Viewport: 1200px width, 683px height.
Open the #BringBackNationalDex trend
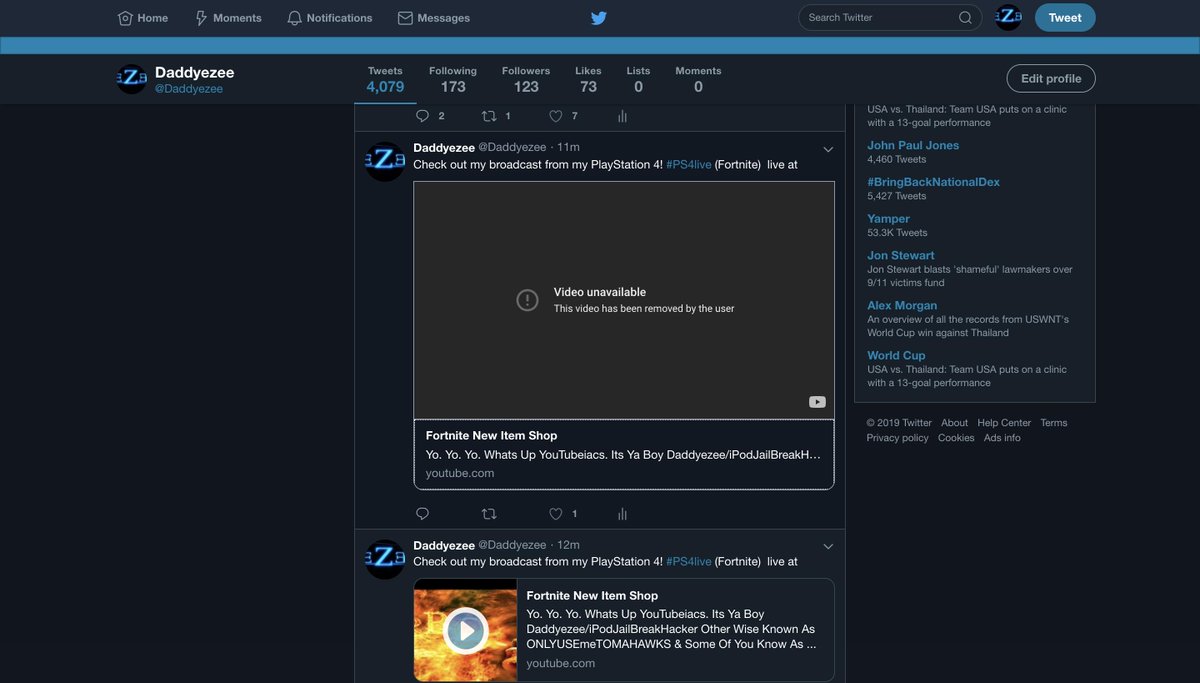pyautogui.click(x=933, y=182)
